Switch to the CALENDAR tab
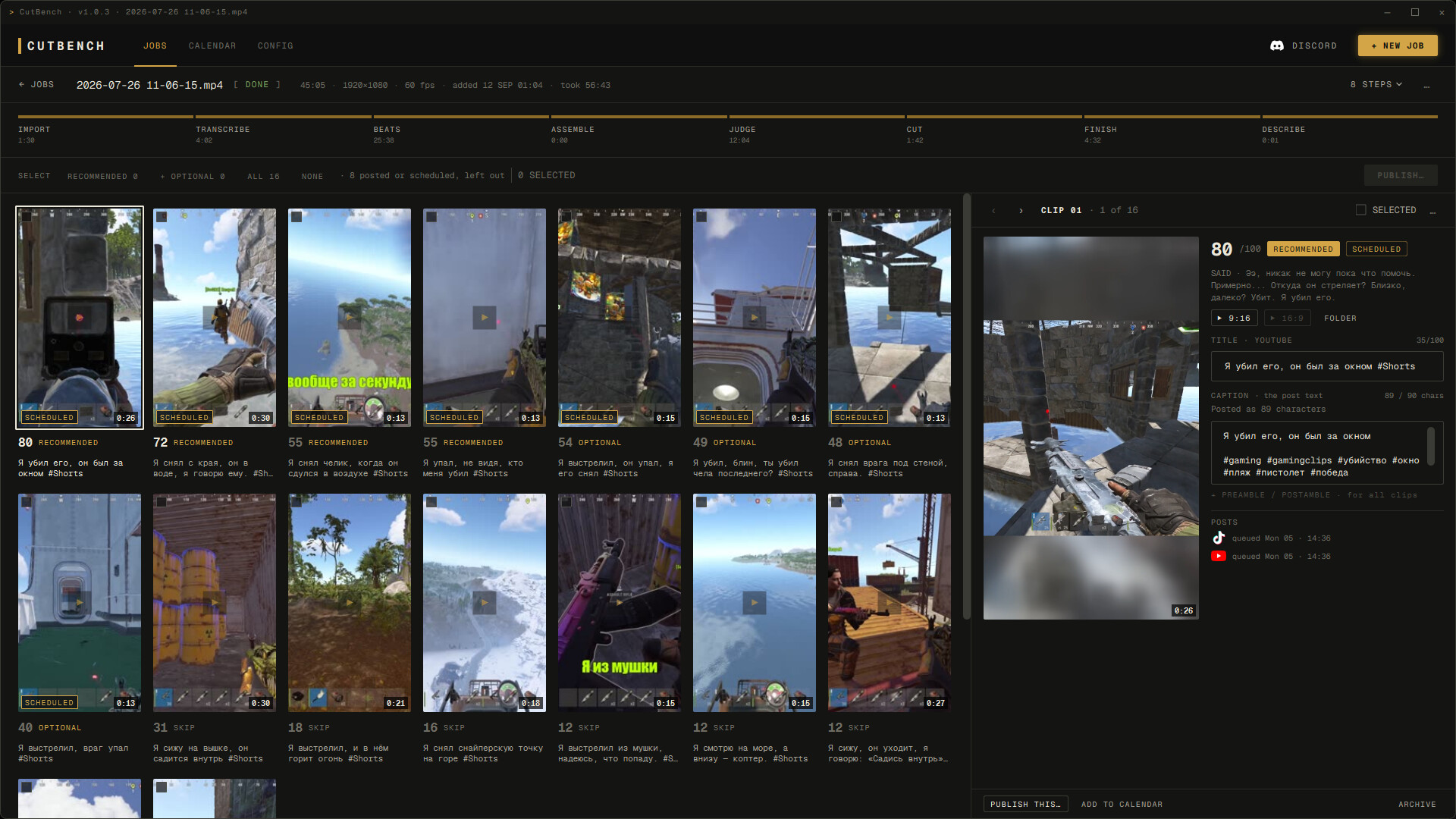Image resolution: width=1456 pixels, height=819 pixels. (212, 45)
